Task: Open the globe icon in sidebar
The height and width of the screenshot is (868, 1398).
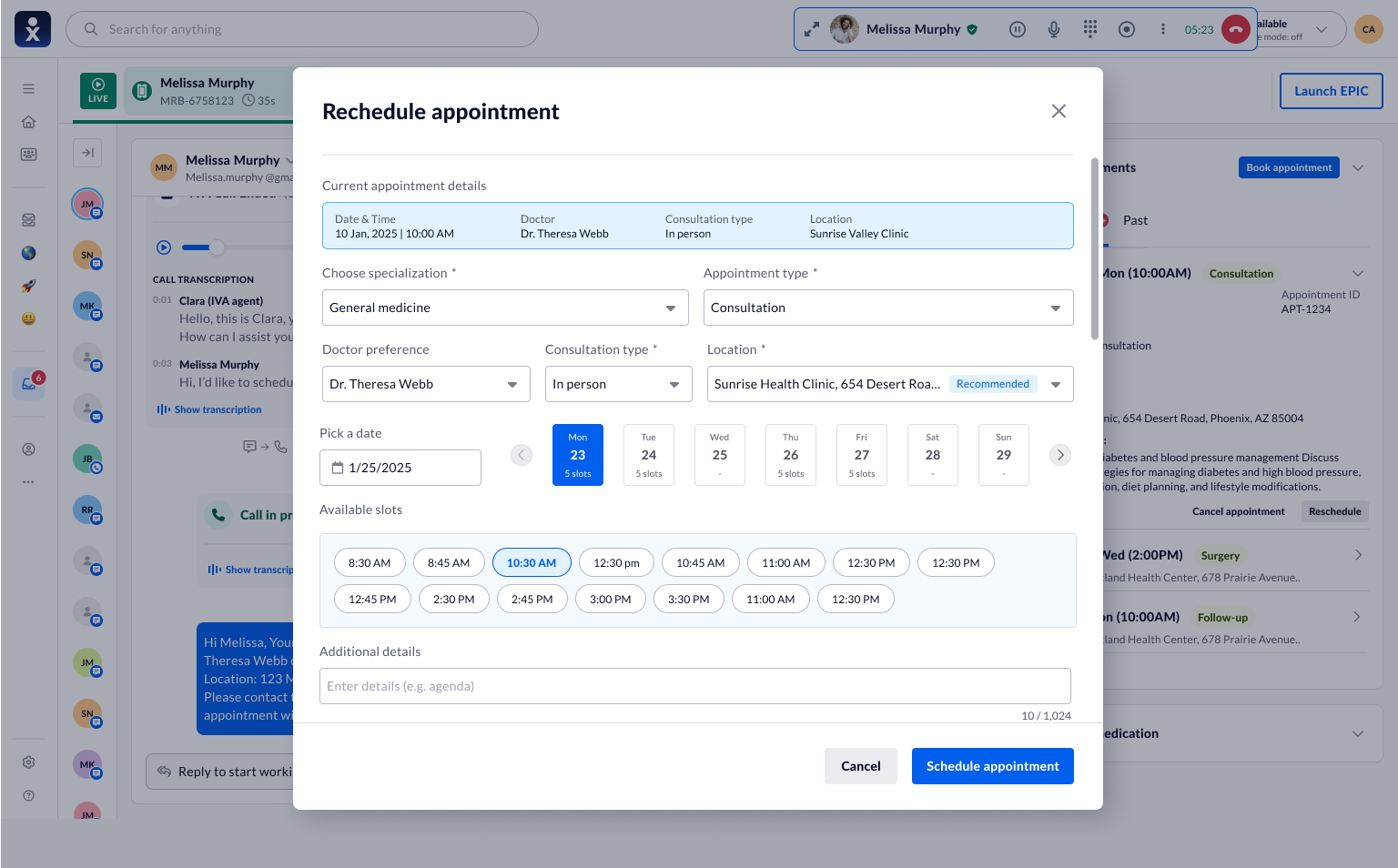Action: pyautogui.click(x=29, y=253)
